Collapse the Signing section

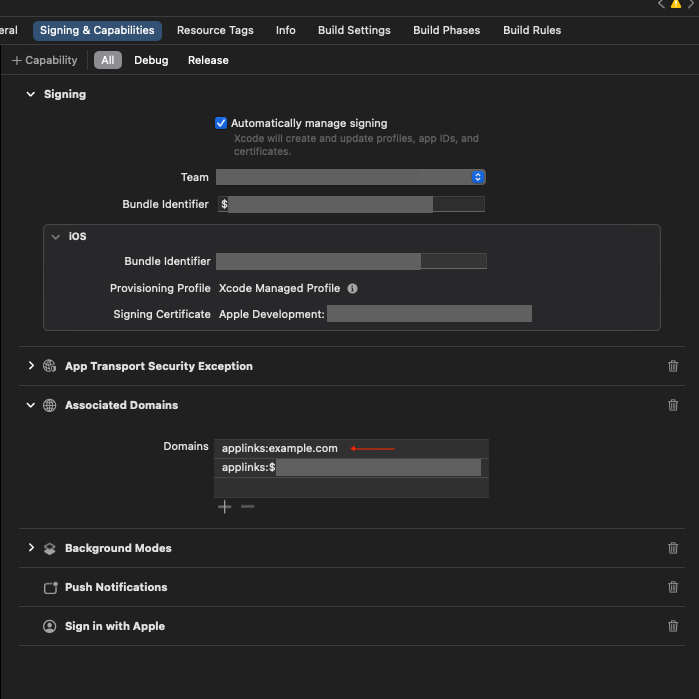[x=31, y=94]
